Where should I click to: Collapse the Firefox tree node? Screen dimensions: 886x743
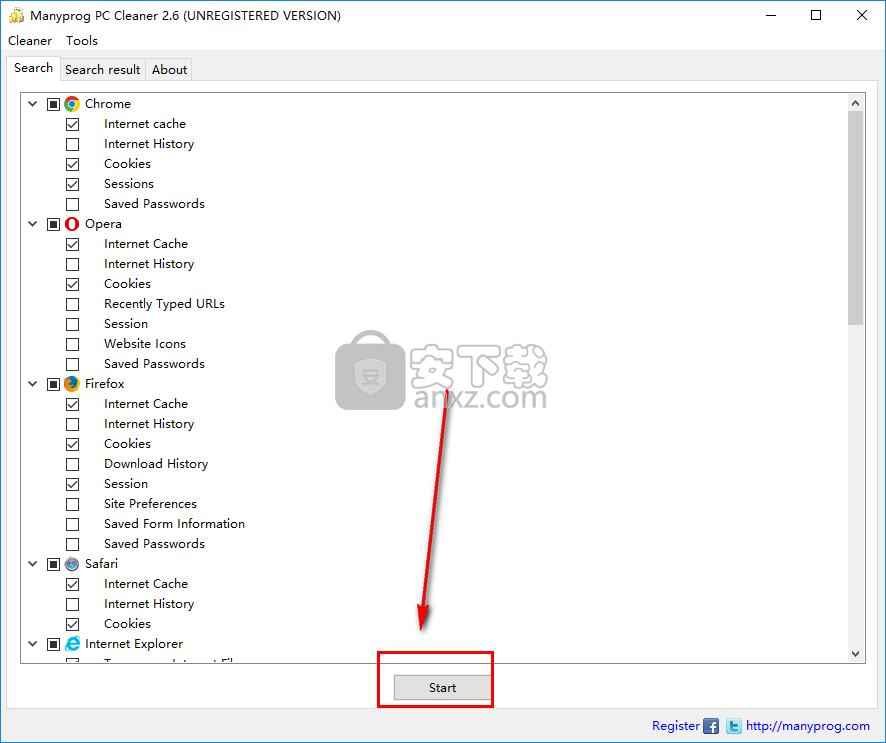pos(33,384)
